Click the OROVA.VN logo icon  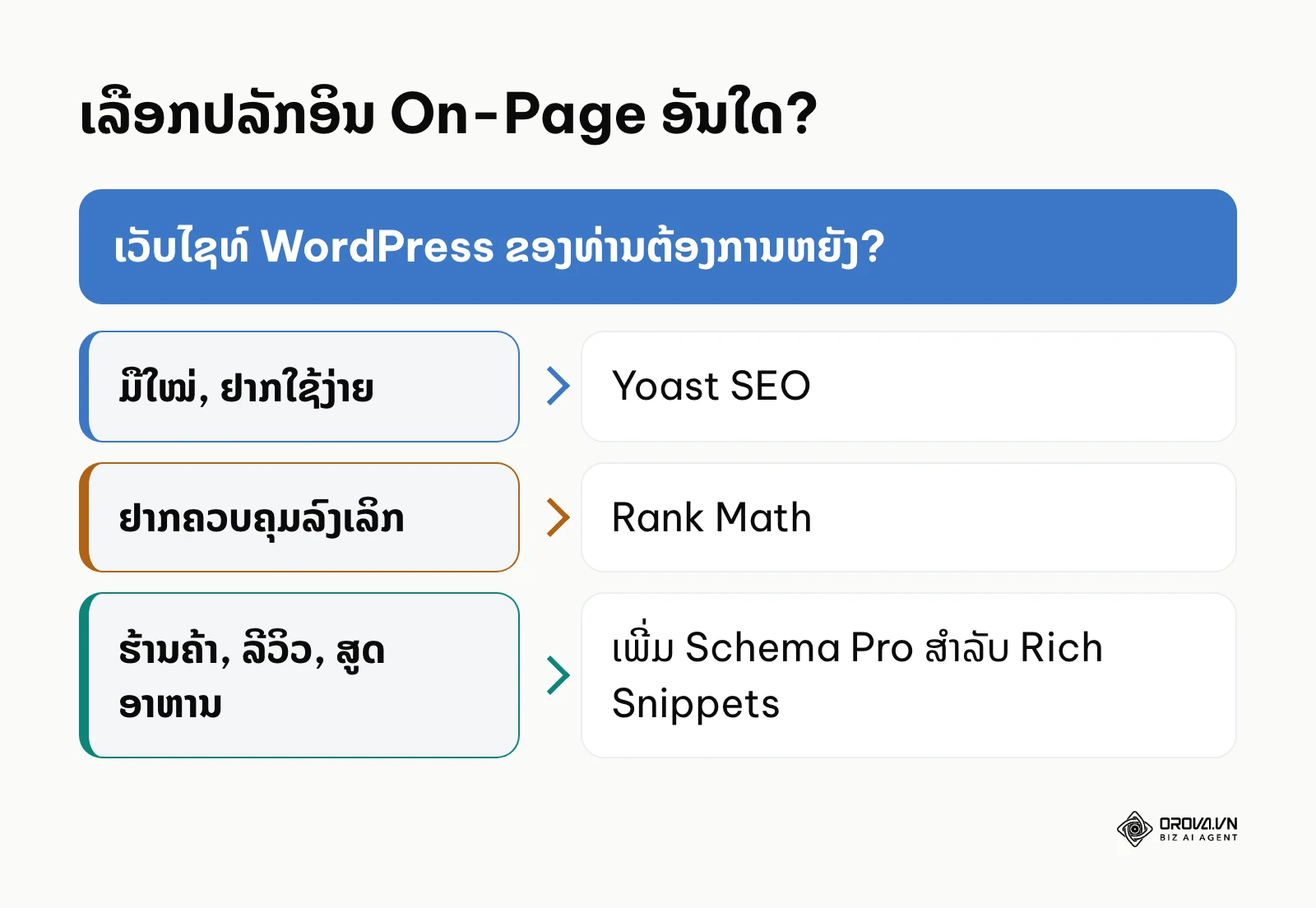(1134, 829)
